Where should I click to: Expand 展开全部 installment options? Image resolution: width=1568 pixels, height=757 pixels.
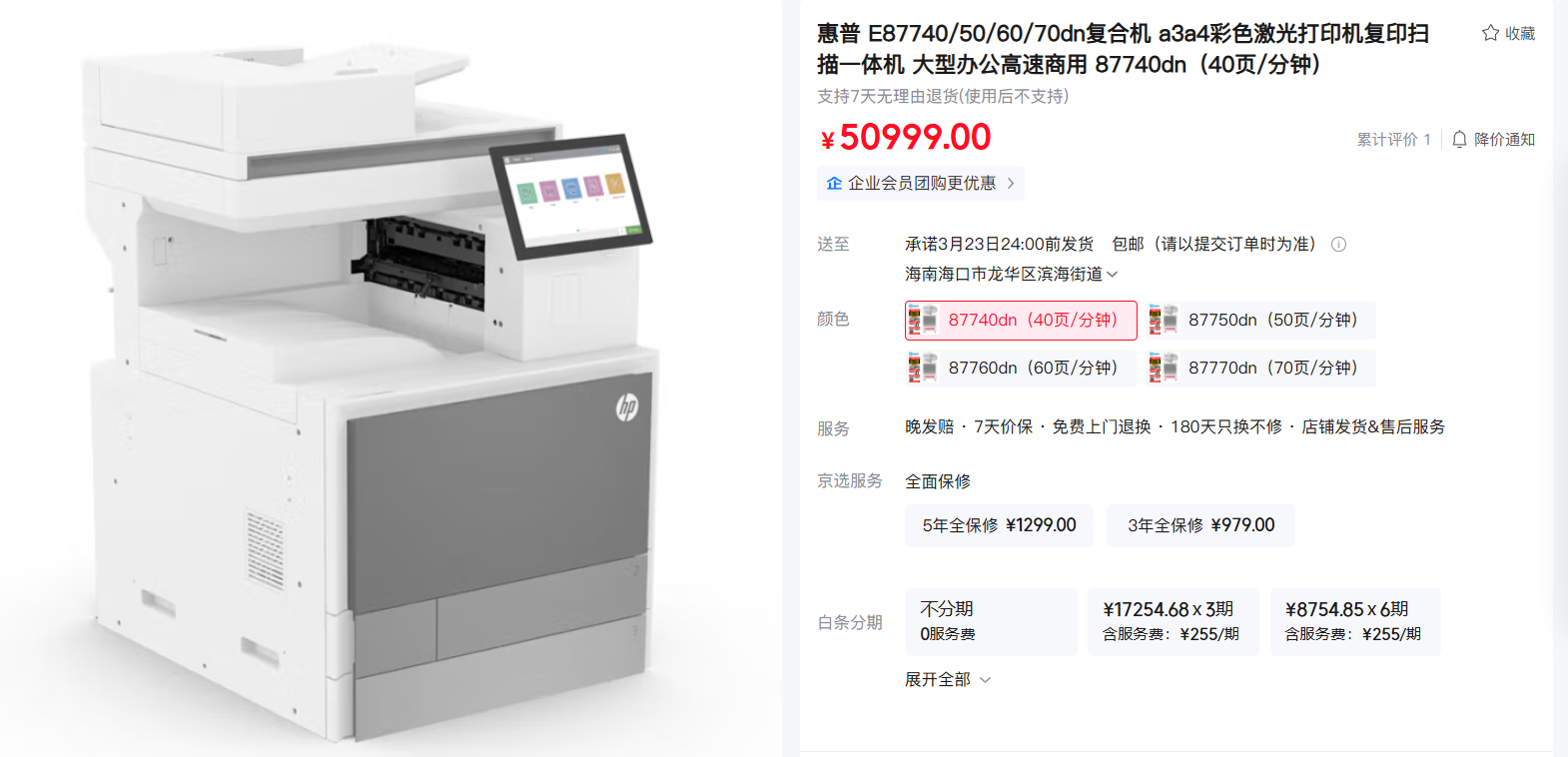tap(948, 679)
